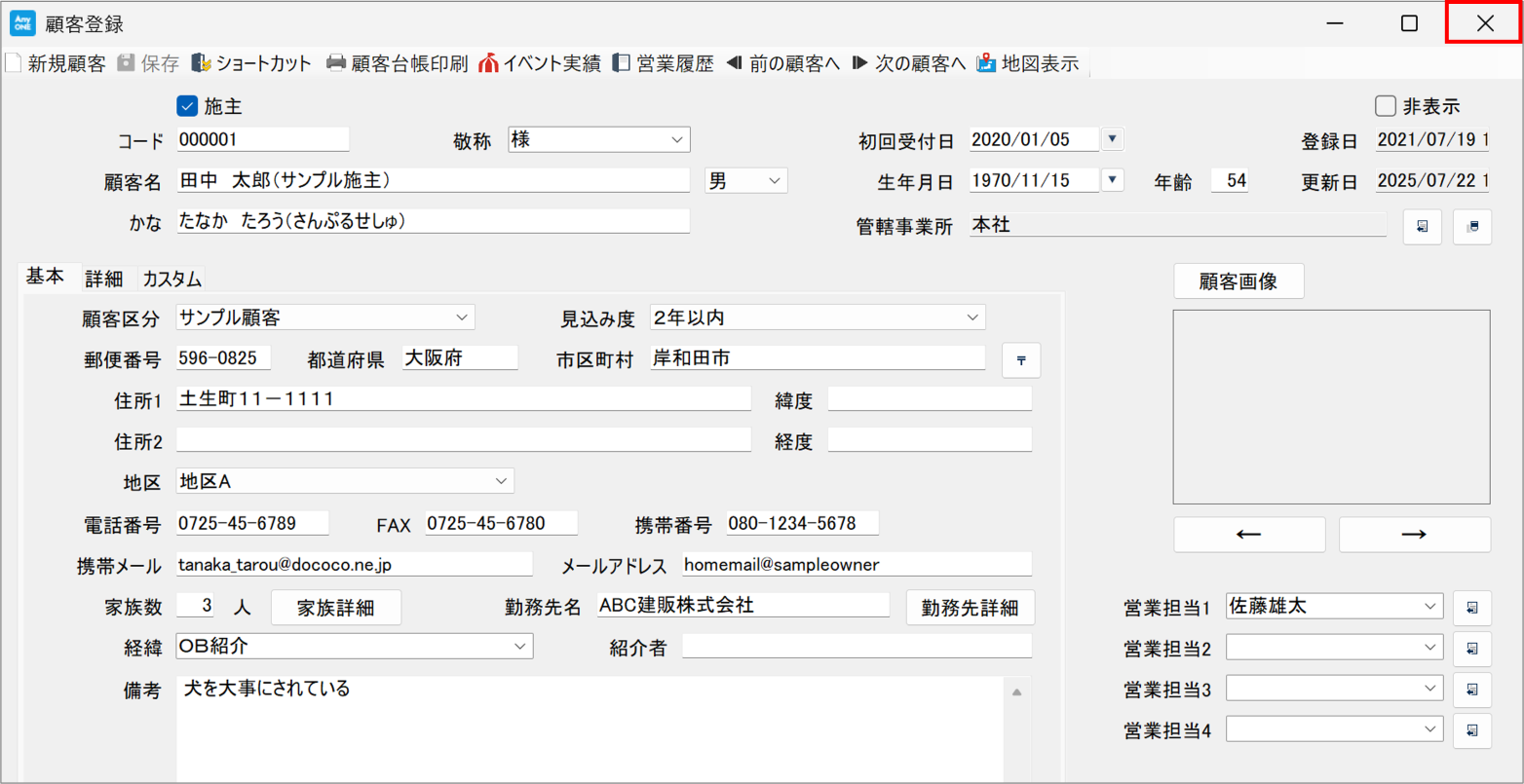Open 営業履歴 sales history
Screen dimensions: 1524x784
tap(663, 64)
